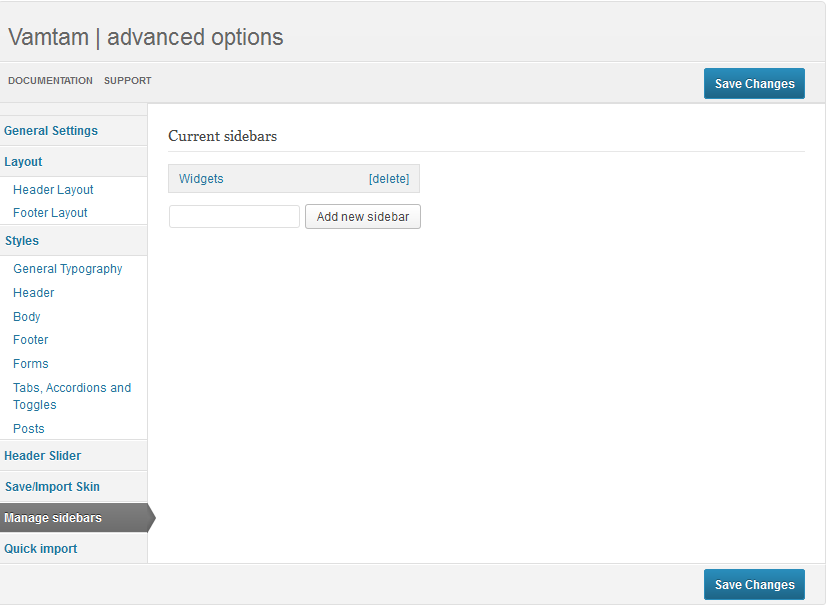
Task: Focus the new sidebar name field
Action: pos(234,217)
